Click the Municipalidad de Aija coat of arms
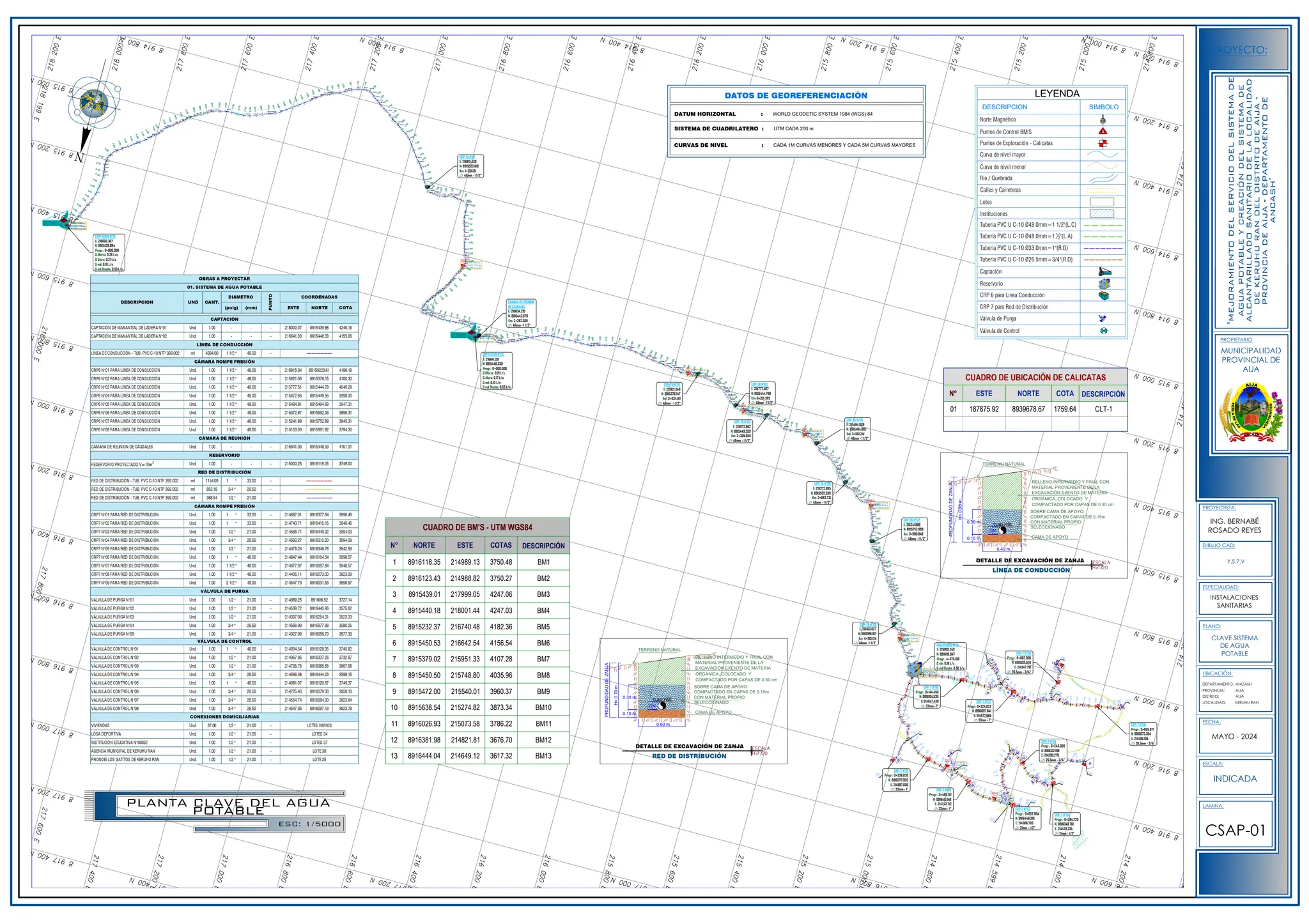This screenshot has height=924, width=1309. click(x=1251, y=412)
